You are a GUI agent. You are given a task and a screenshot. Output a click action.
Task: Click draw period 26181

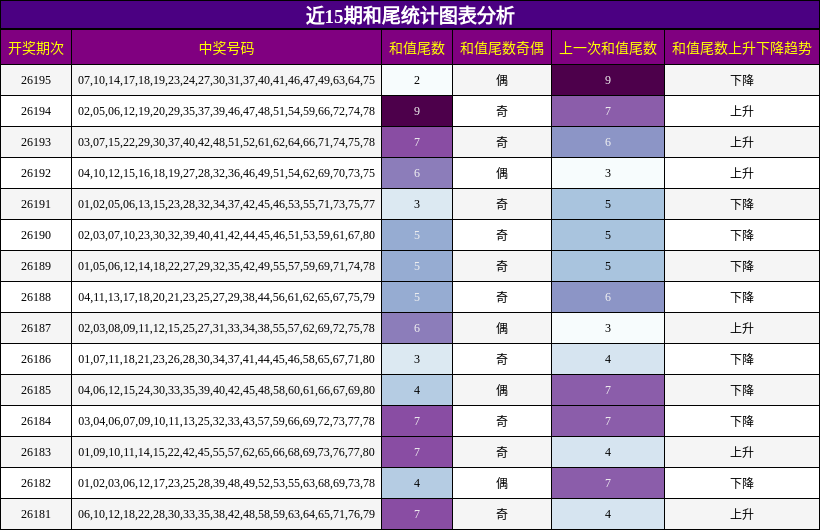[x=36, y=514]
